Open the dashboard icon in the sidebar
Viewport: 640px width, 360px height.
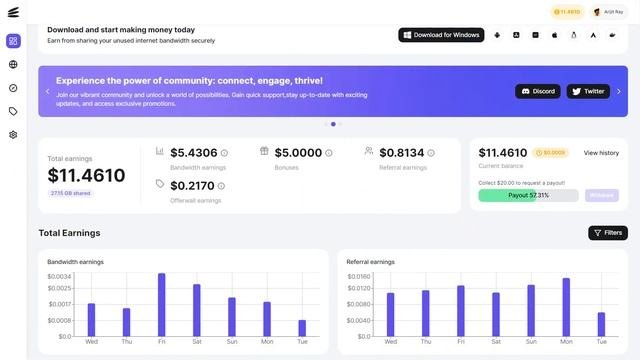(x=13, y=41)
